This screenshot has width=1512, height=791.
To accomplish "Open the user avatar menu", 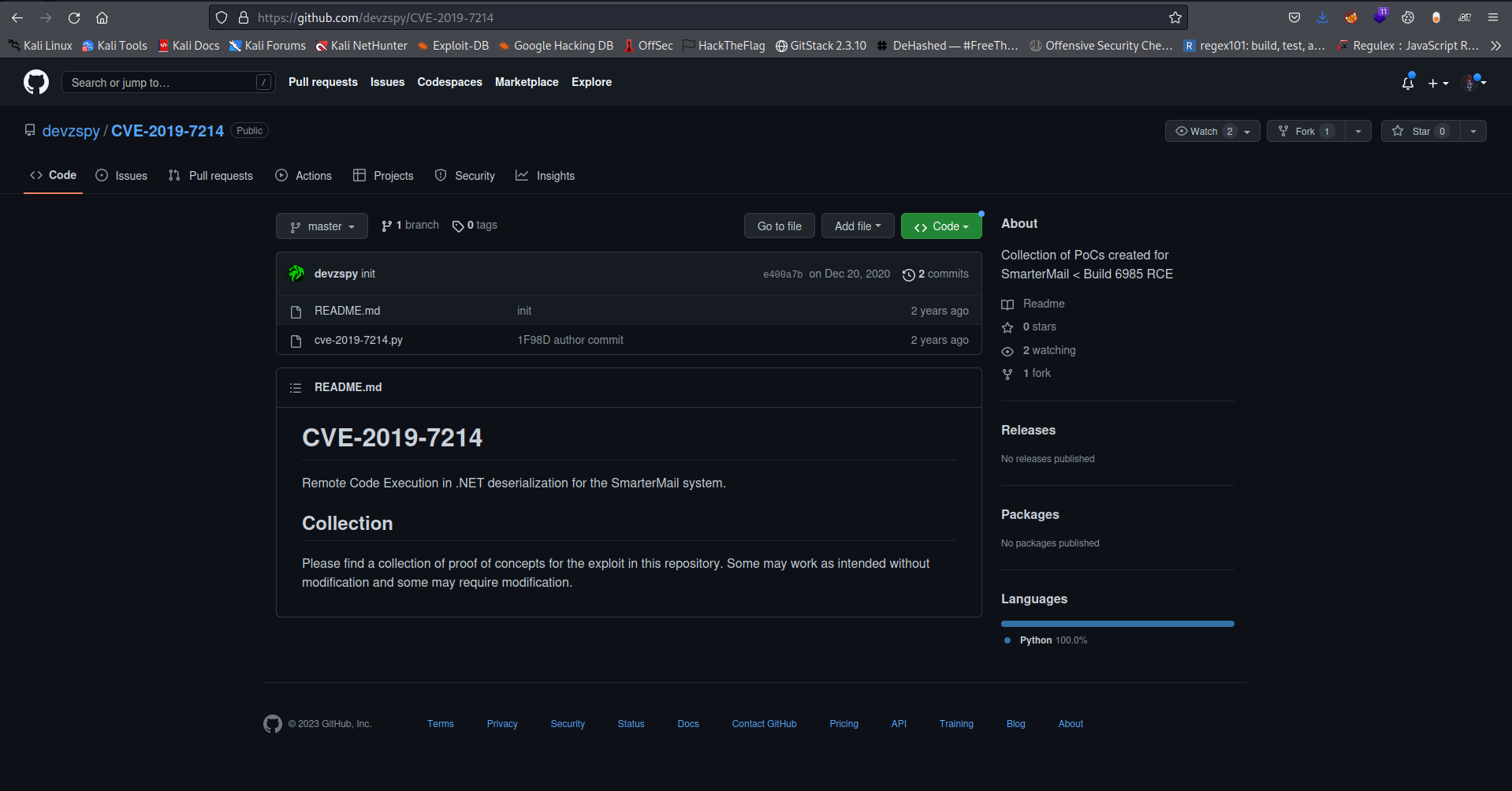I will [1473, 82].
